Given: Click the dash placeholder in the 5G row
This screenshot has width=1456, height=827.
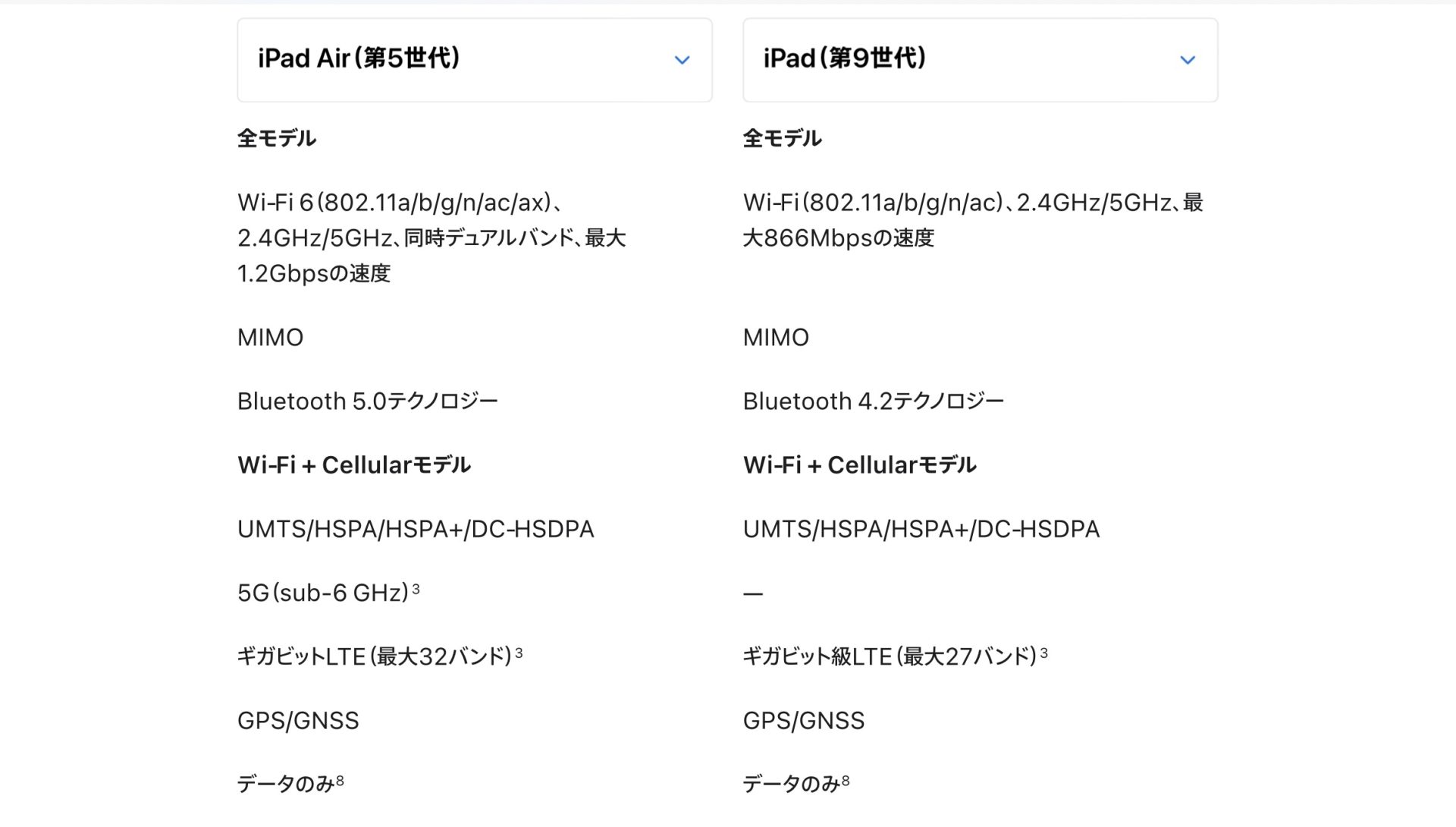Looking at the screenshot, I should coord(752,593).
